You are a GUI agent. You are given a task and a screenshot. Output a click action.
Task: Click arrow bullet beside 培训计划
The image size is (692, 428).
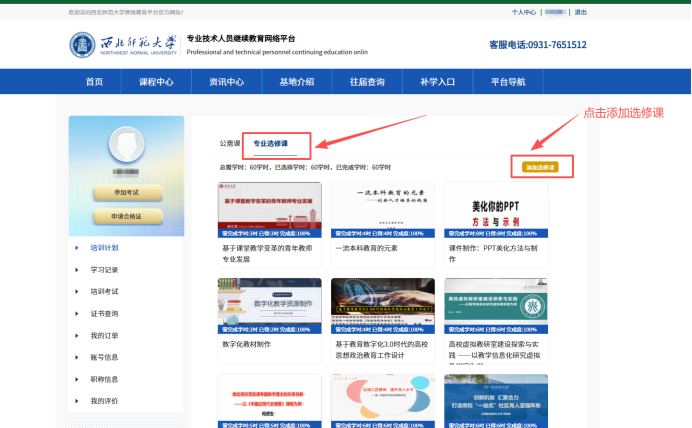click(x=77, y=248)
